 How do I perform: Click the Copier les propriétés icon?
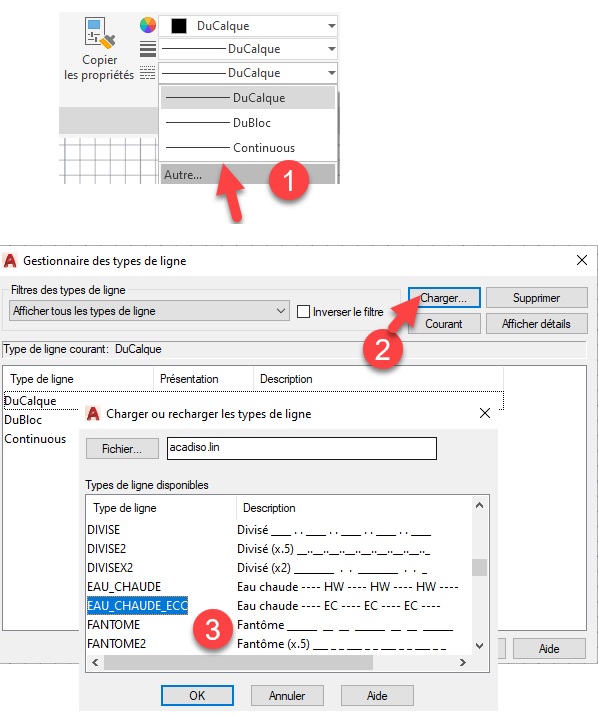(x=100, y=32)
